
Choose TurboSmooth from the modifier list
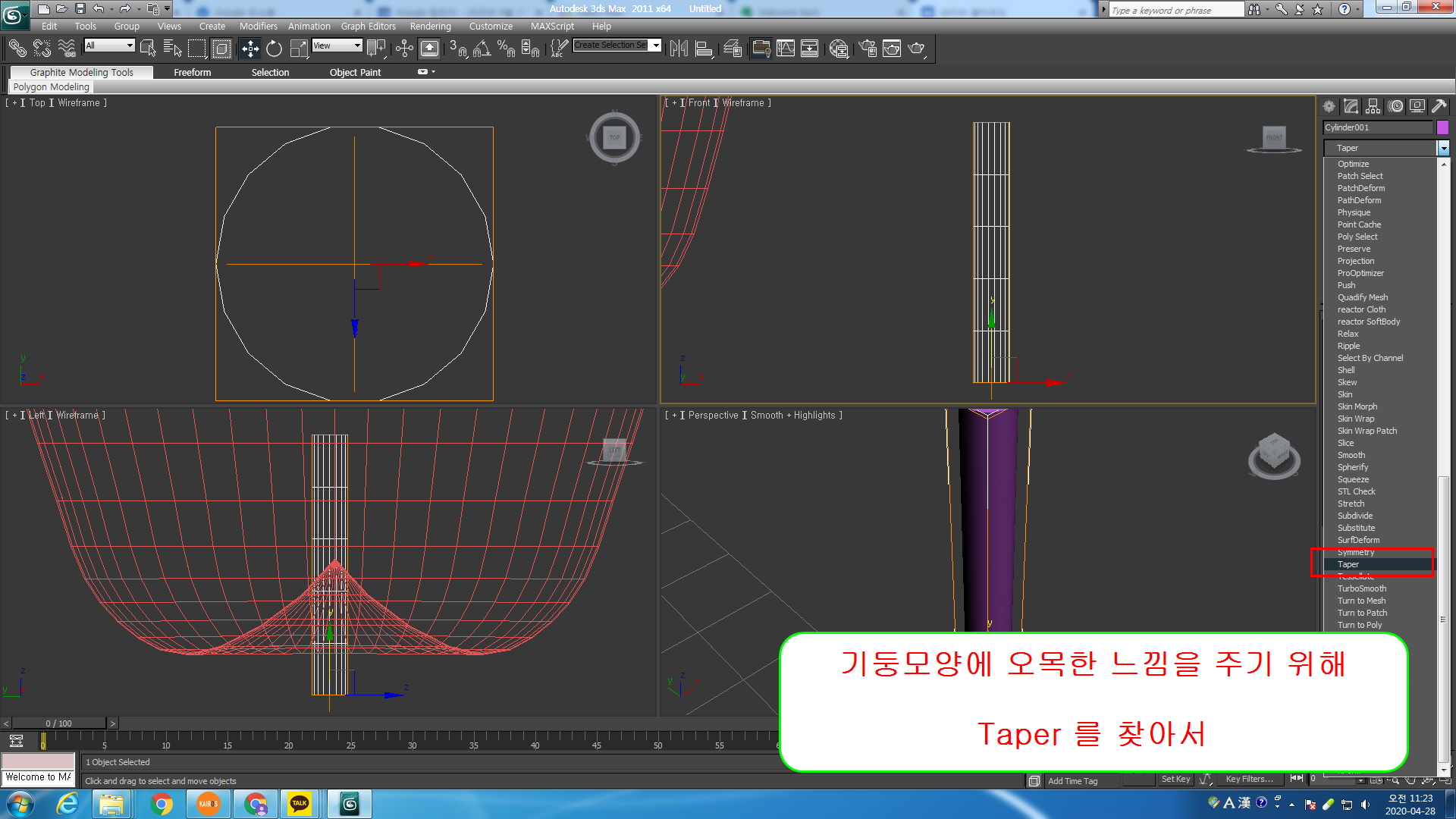click(x=1379, y=588)
